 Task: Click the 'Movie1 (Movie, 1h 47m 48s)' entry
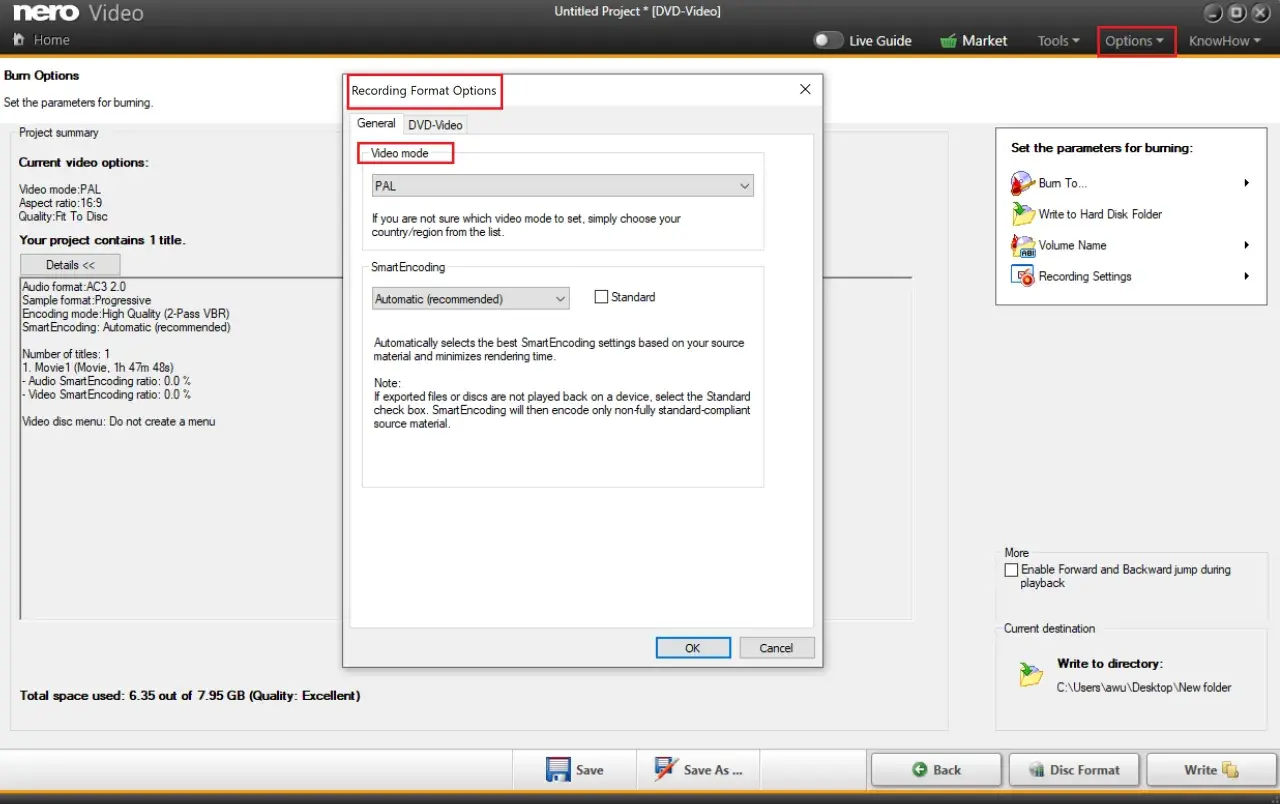pyautogui.click(x=98, y=367)
